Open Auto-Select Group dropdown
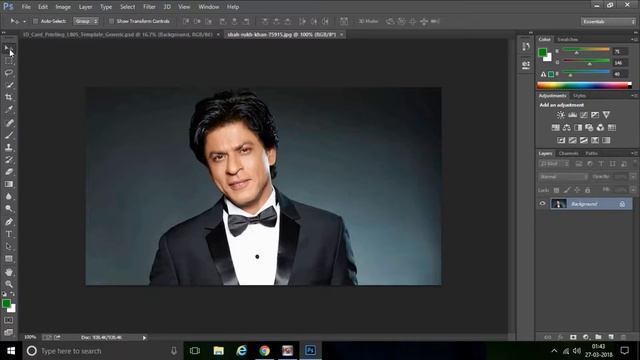 pyautogui.click(x=86, y=21)
